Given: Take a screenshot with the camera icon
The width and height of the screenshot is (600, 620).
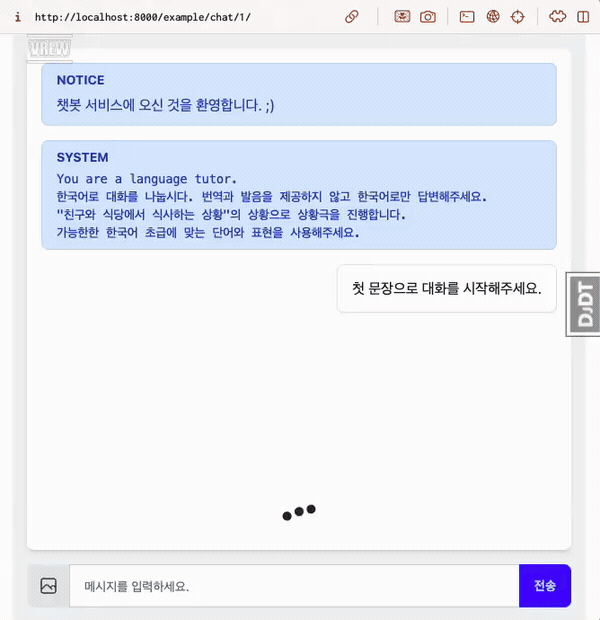Looking at the screenshot, I should click(428, 17).
